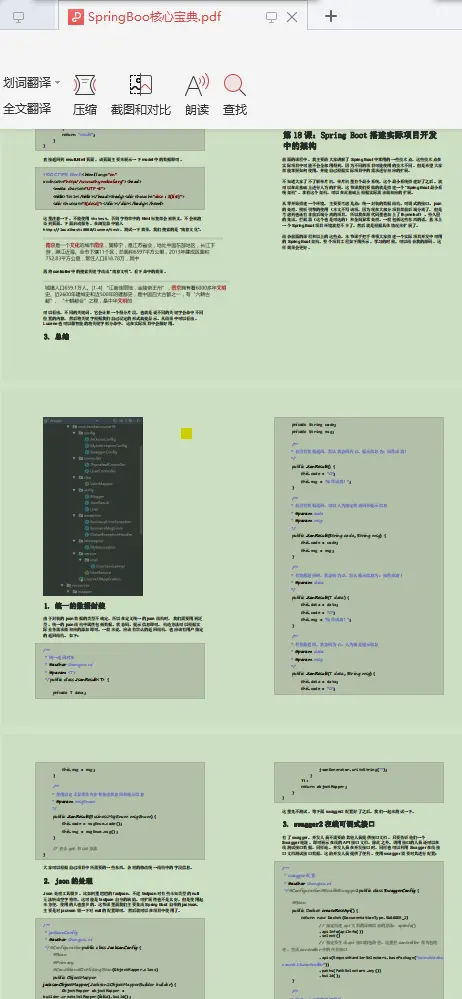Click the monitor icon inside SpringBoo tab
462x999 pixels.
pos(271,17)
